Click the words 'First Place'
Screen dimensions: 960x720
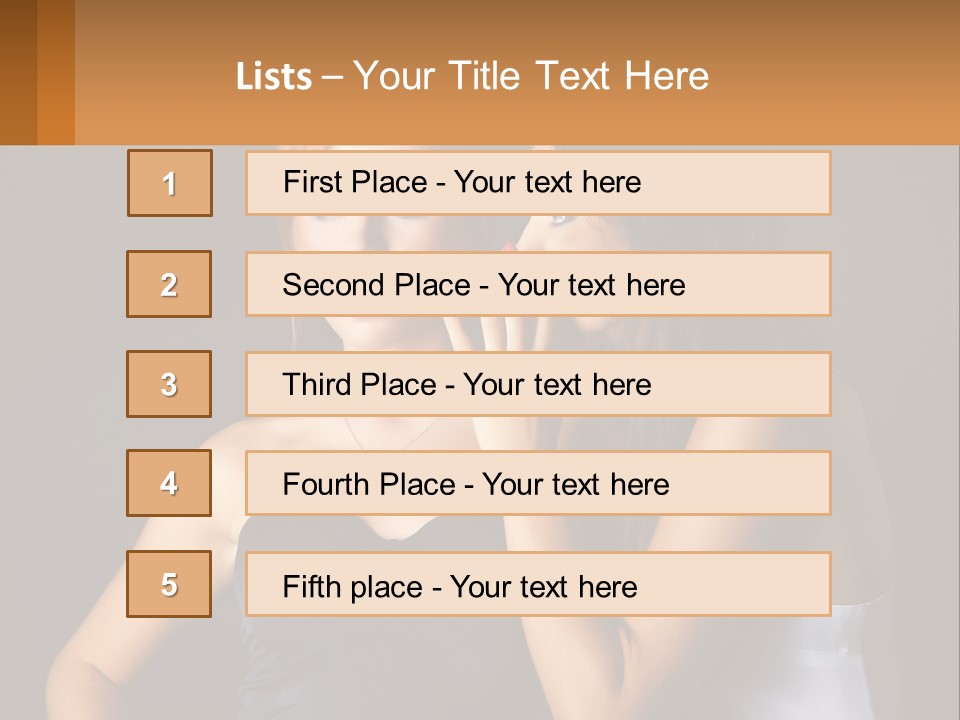(x=355, y=182)
